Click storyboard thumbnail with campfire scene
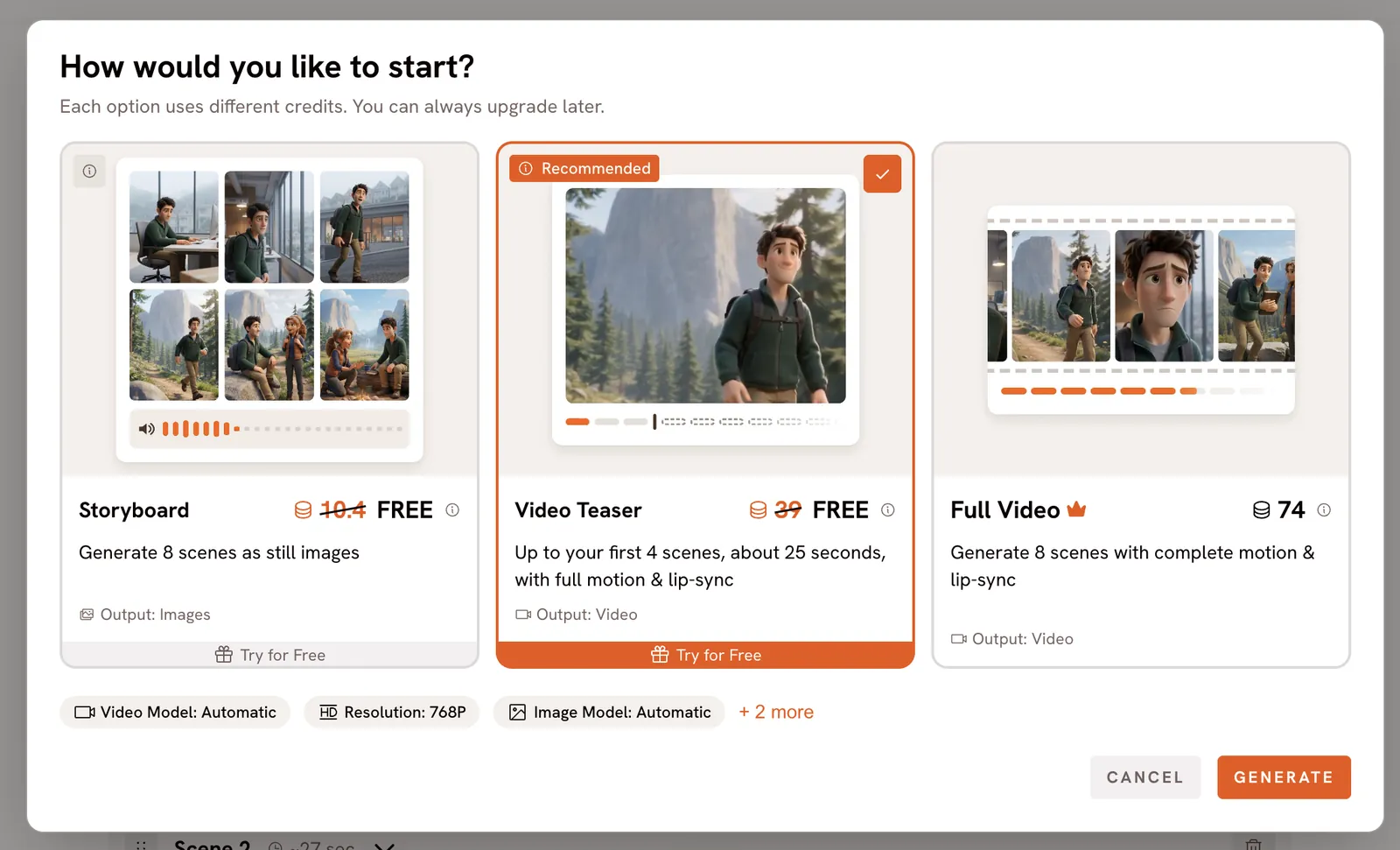The width and height of the screenshot is (1400, 850). [x=364, y=345]
